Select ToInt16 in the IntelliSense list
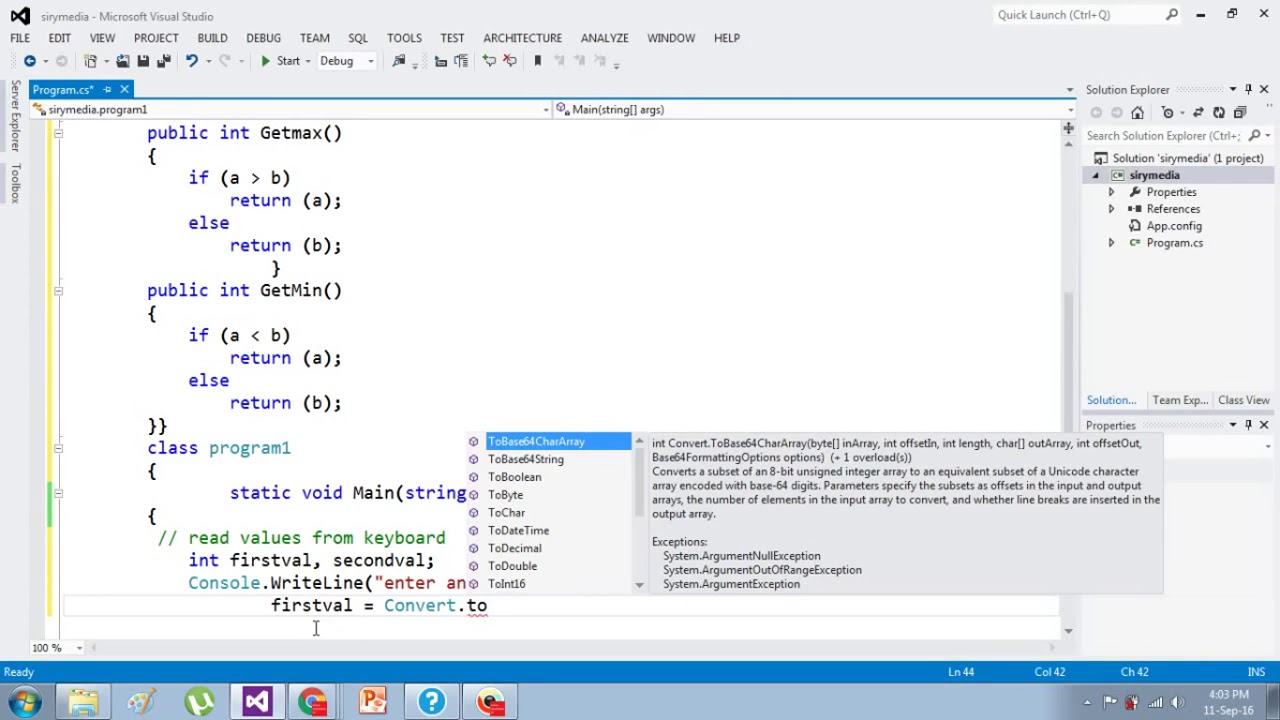1280x720 pixels. point(506,584)
